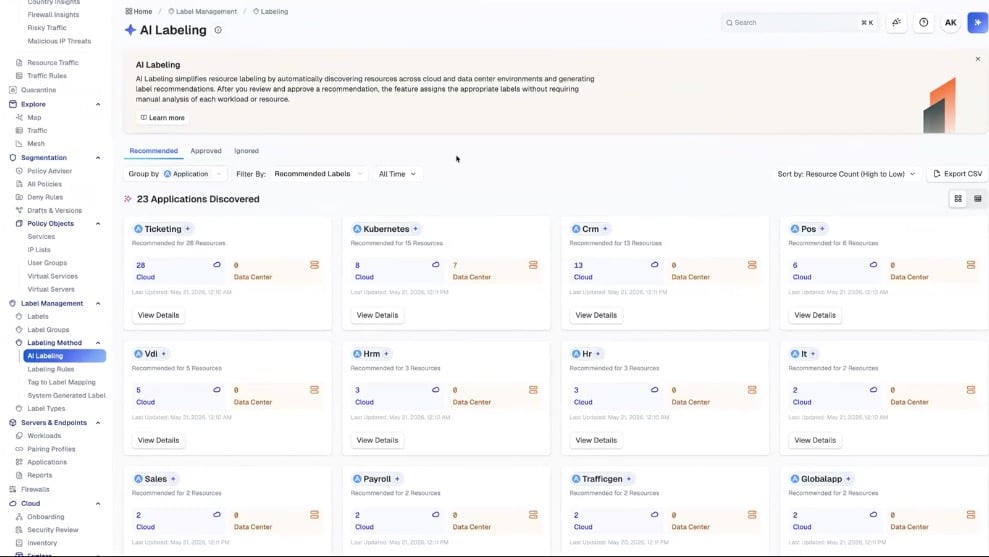This screenshot has height=557, width=989.
Task: Collapse the Policy Objects section
Action: tap(98, 223)
